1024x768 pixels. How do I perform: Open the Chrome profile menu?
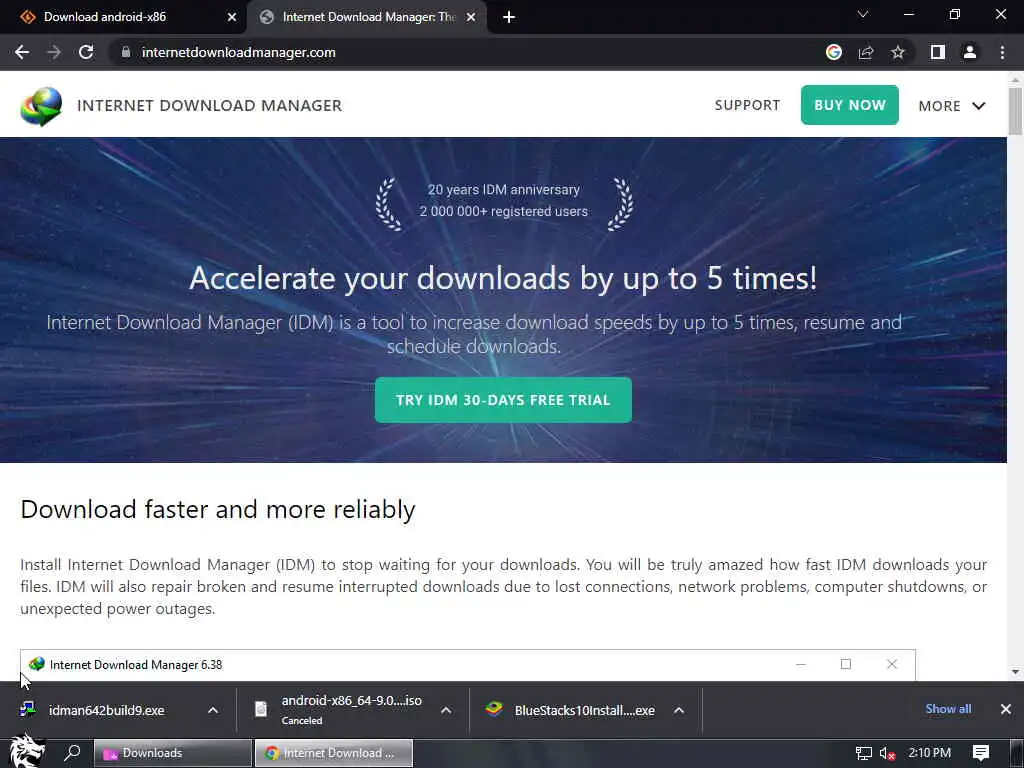coord(970,52)
